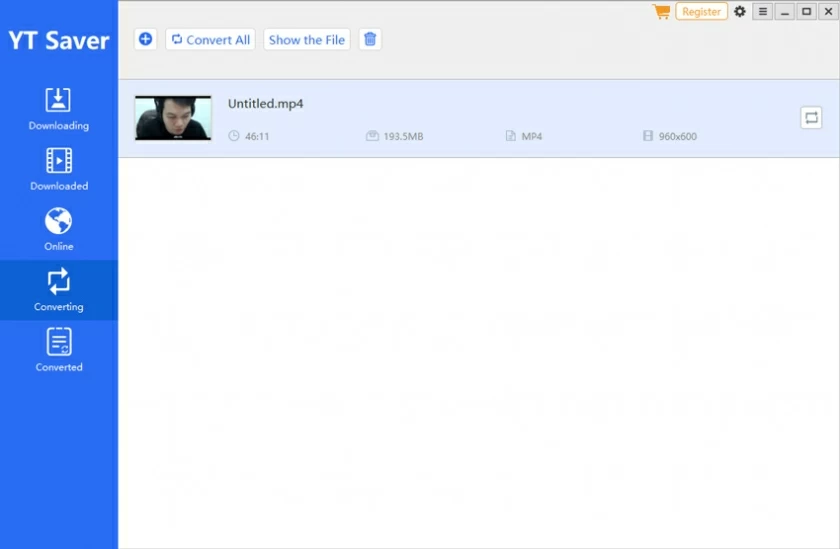
Task: Minimize the YT Saver window
Action: [785, 11]
